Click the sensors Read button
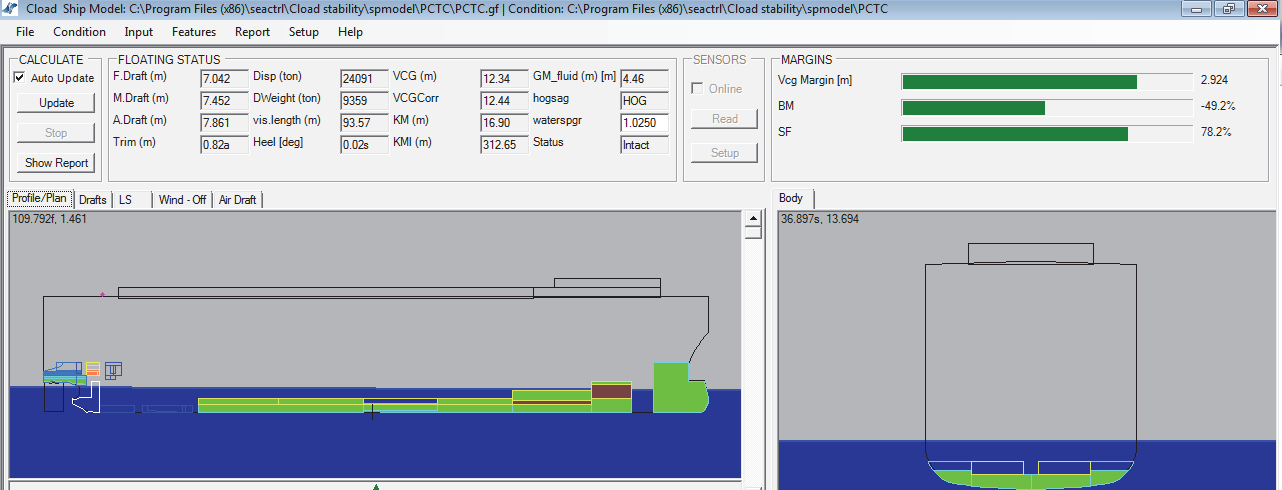The width and height of the screenshot is (1282, 490). [x=725, y=119]
